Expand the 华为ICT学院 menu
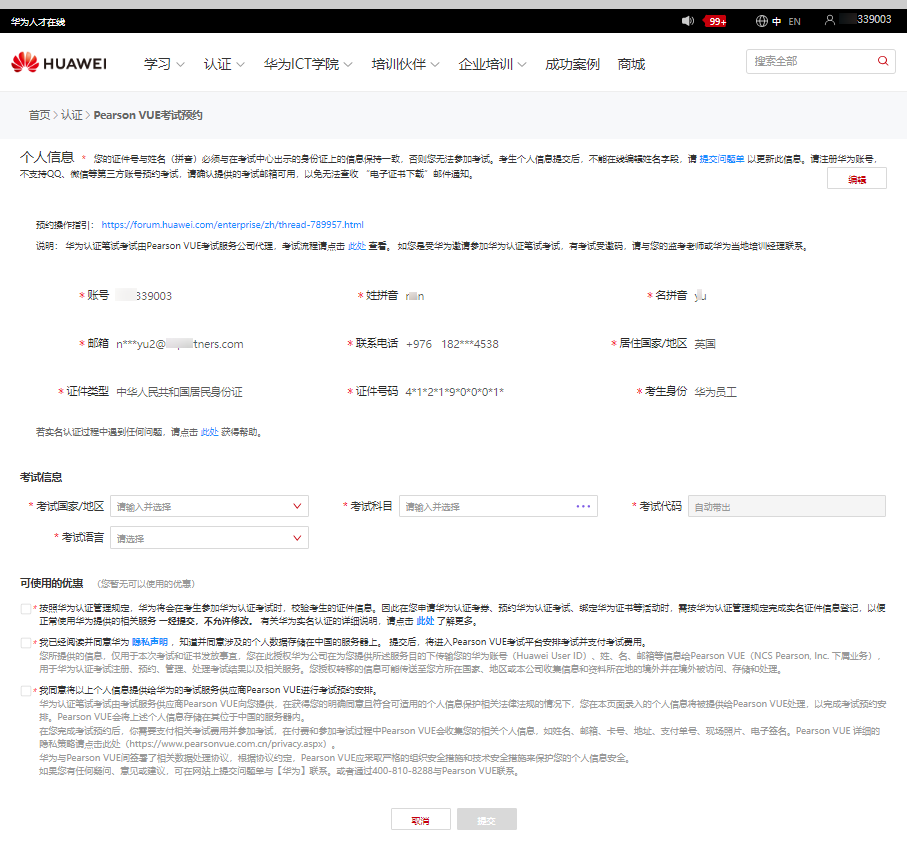907x850 pixels. [x=308, y=64]
